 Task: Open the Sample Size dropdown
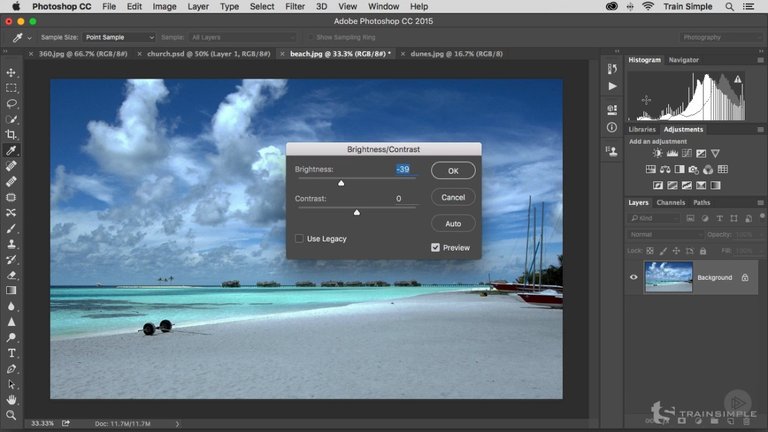coord(119,37)
